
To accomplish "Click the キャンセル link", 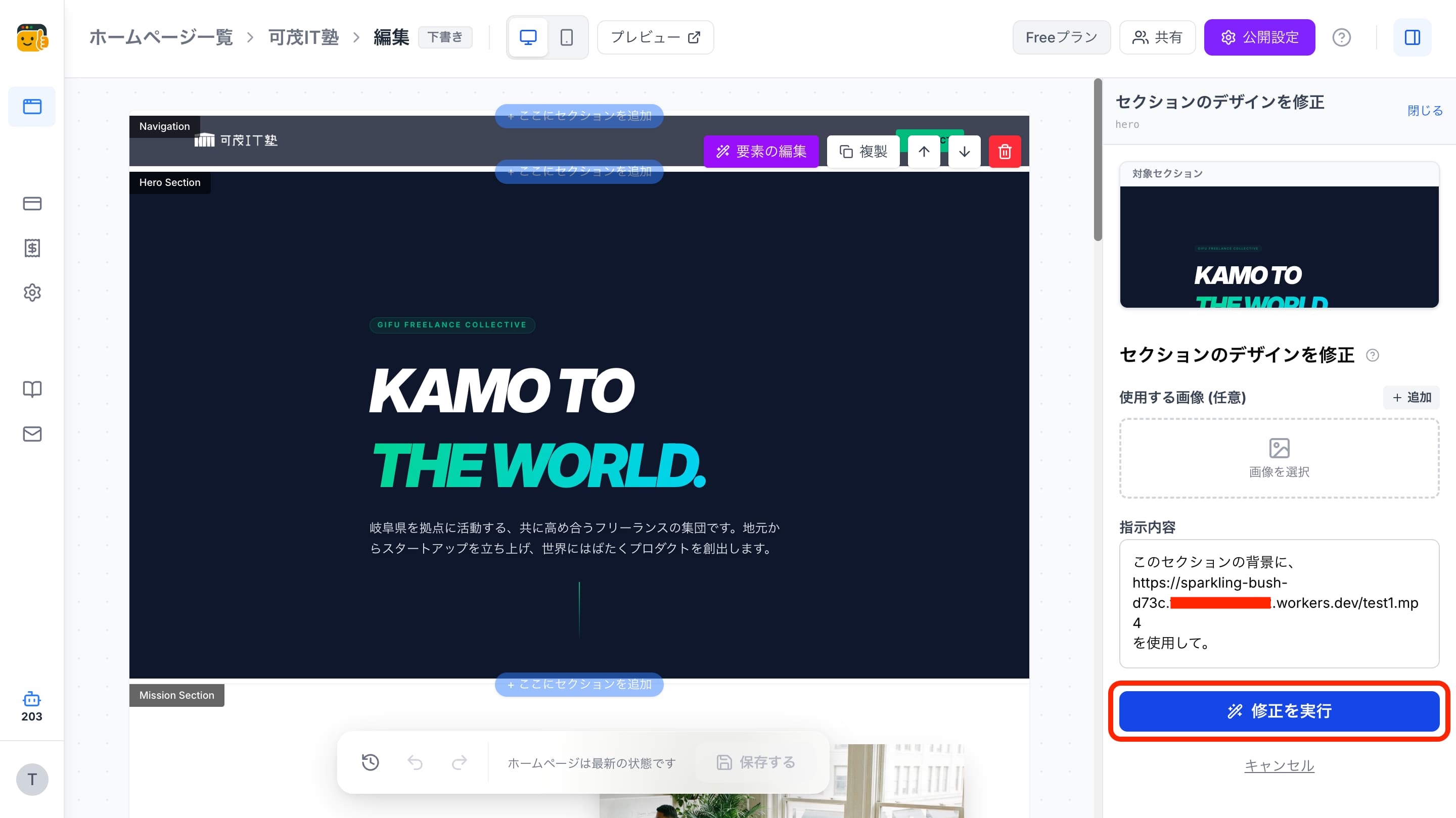I will click(x=1279, y=765).
